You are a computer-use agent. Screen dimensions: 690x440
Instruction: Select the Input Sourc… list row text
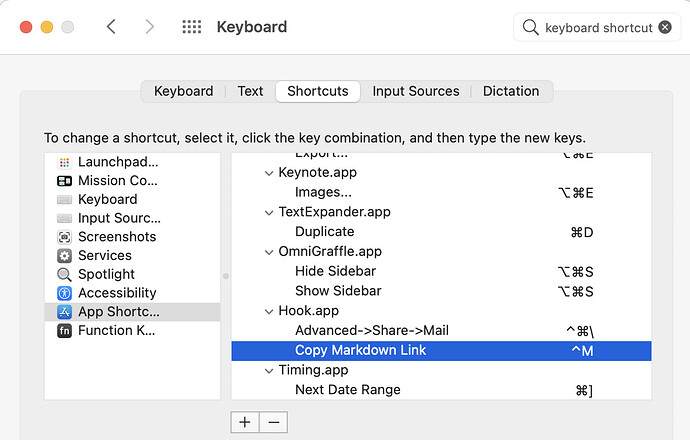[119, 218]
